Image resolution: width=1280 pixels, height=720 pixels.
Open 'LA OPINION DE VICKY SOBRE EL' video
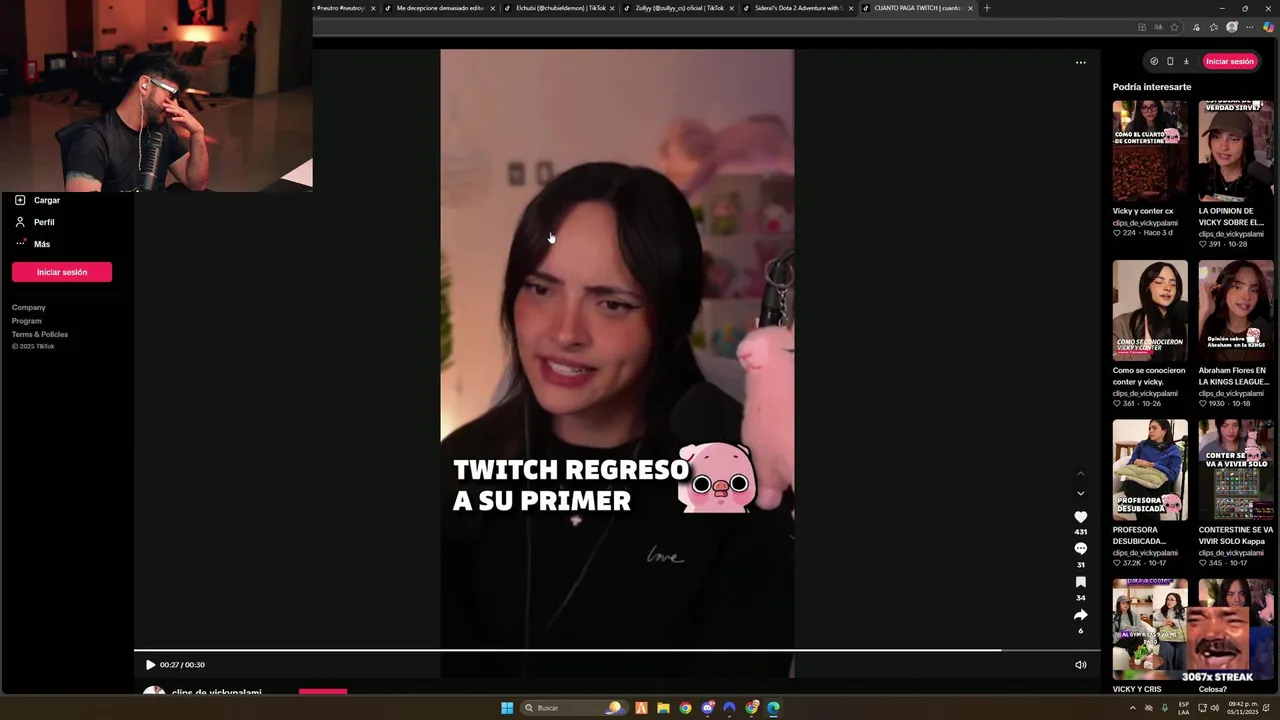1236,150
